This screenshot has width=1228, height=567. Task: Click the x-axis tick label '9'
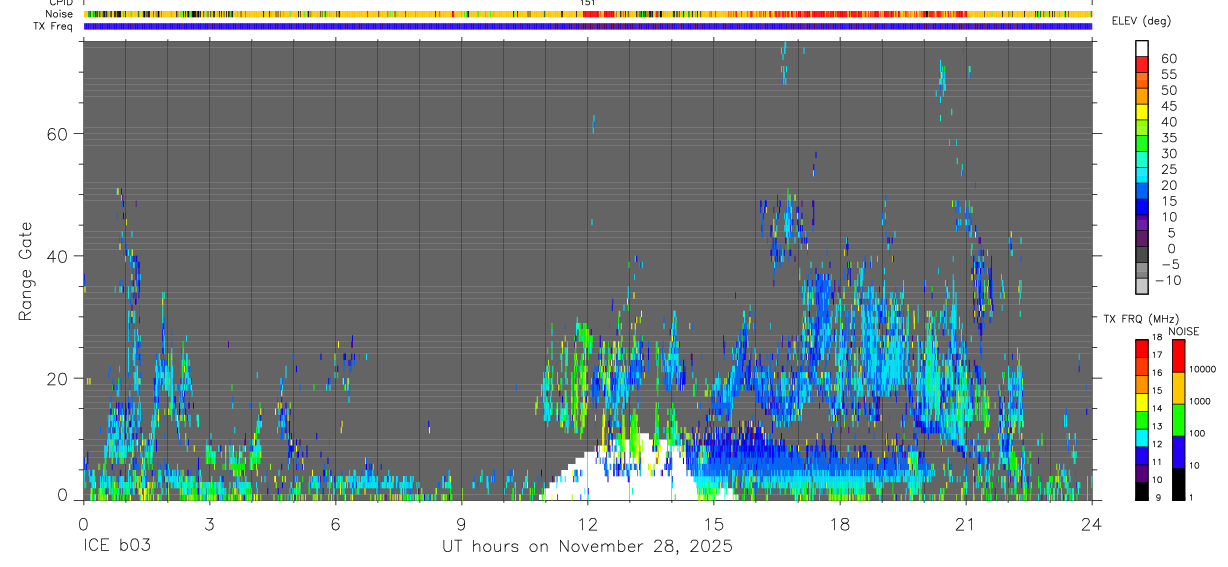pos(461,524)
